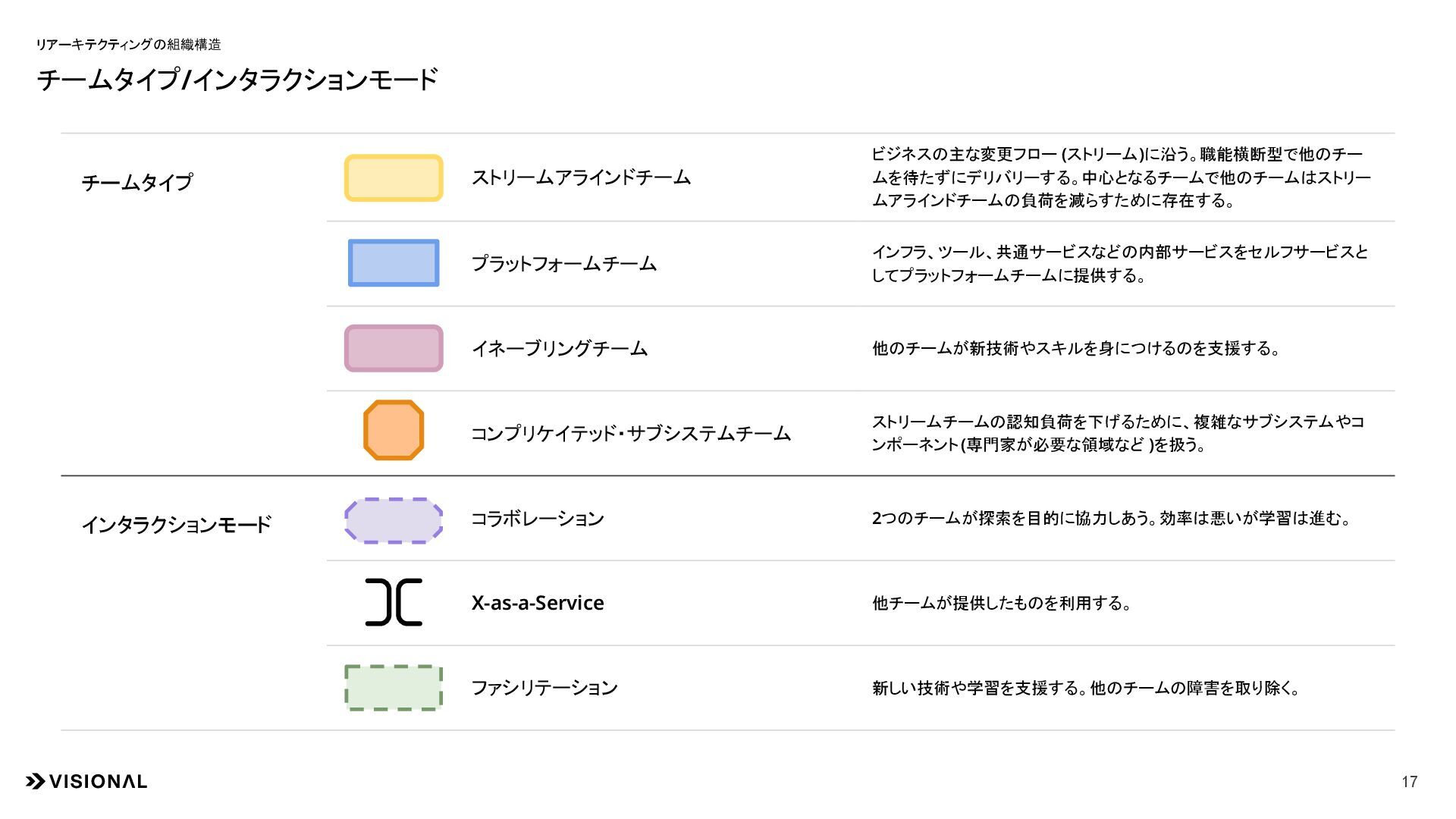This screenshot has width=1456, height=819.
Task: Click the リアーキテクティングの組織構造 subtitle
Action: (x=128, y=45)
